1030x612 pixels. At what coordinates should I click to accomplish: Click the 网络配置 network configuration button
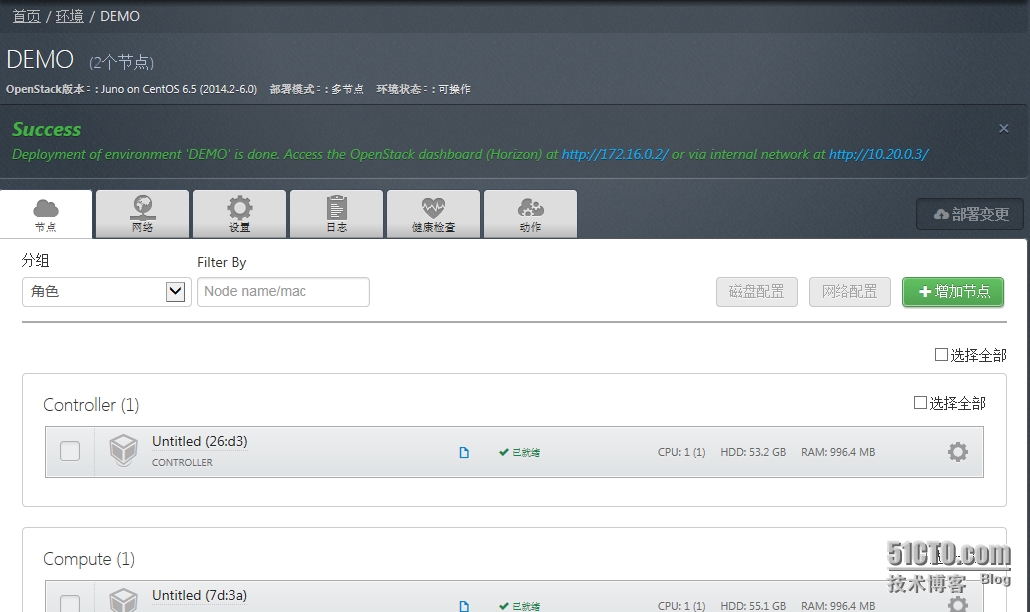pyautogui.click(x=849, y=292)
